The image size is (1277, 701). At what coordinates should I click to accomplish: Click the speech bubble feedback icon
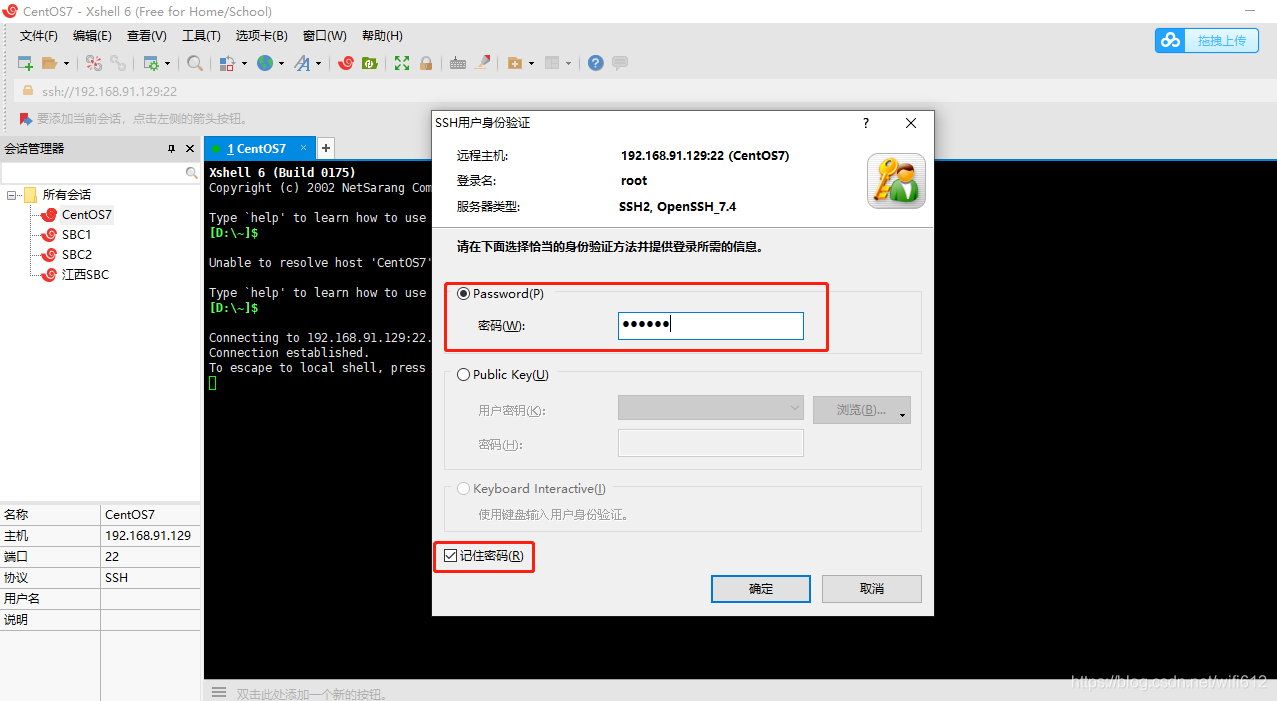point(620,63)
